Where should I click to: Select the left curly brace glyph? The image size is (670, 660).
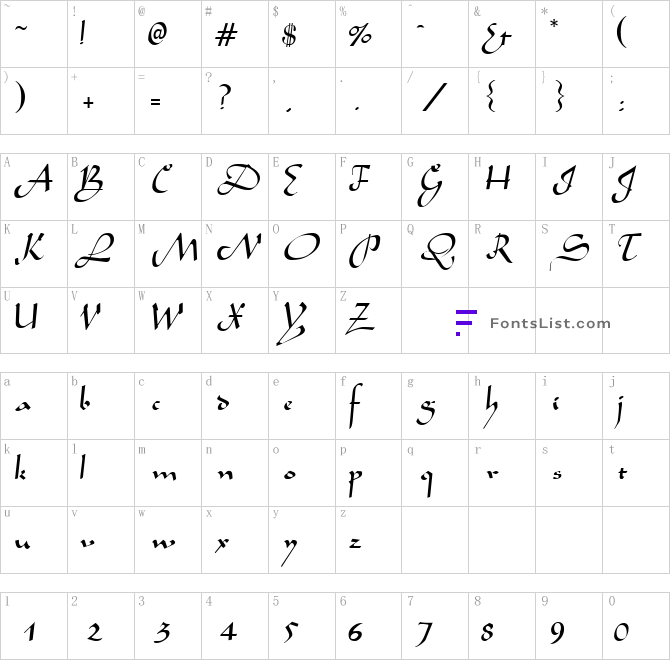click(491, 98)
